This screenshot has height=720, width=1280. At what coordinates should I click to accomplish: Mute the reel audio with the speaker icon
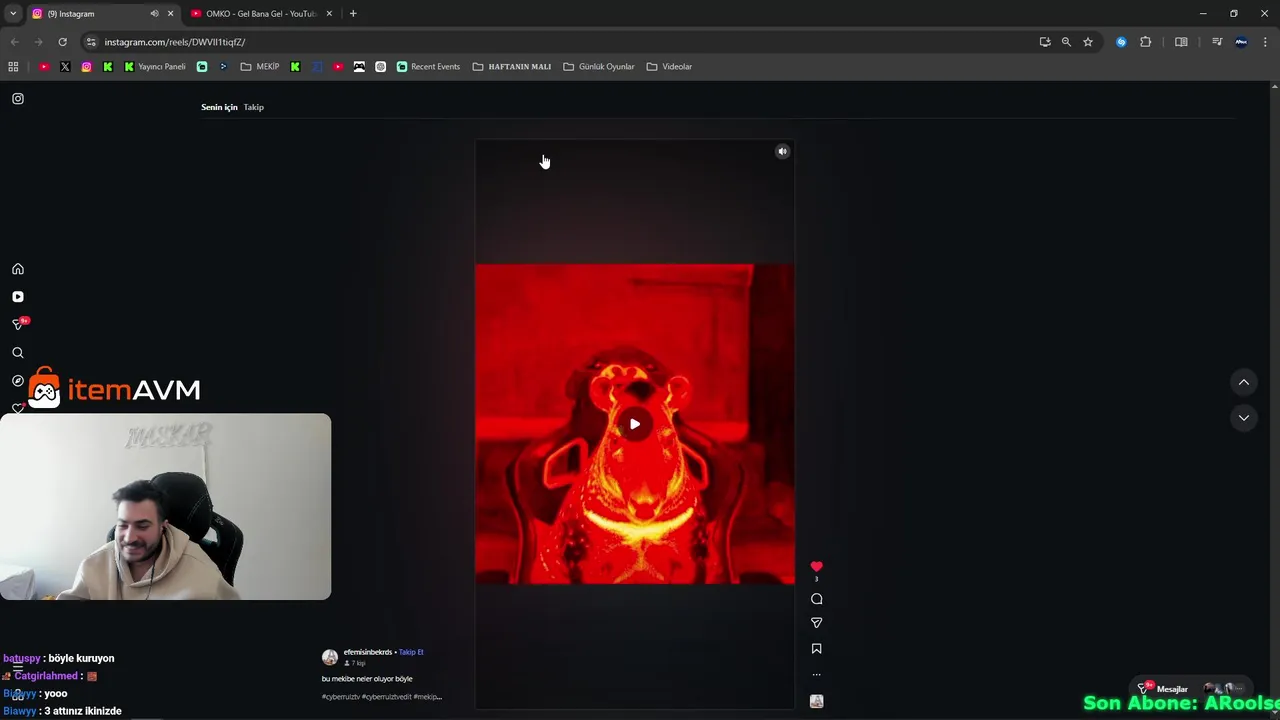(783, 152)
